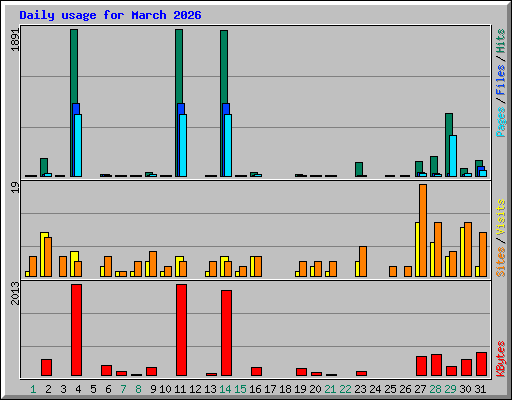
Task: Click the green day label 22
Action: 345,389
